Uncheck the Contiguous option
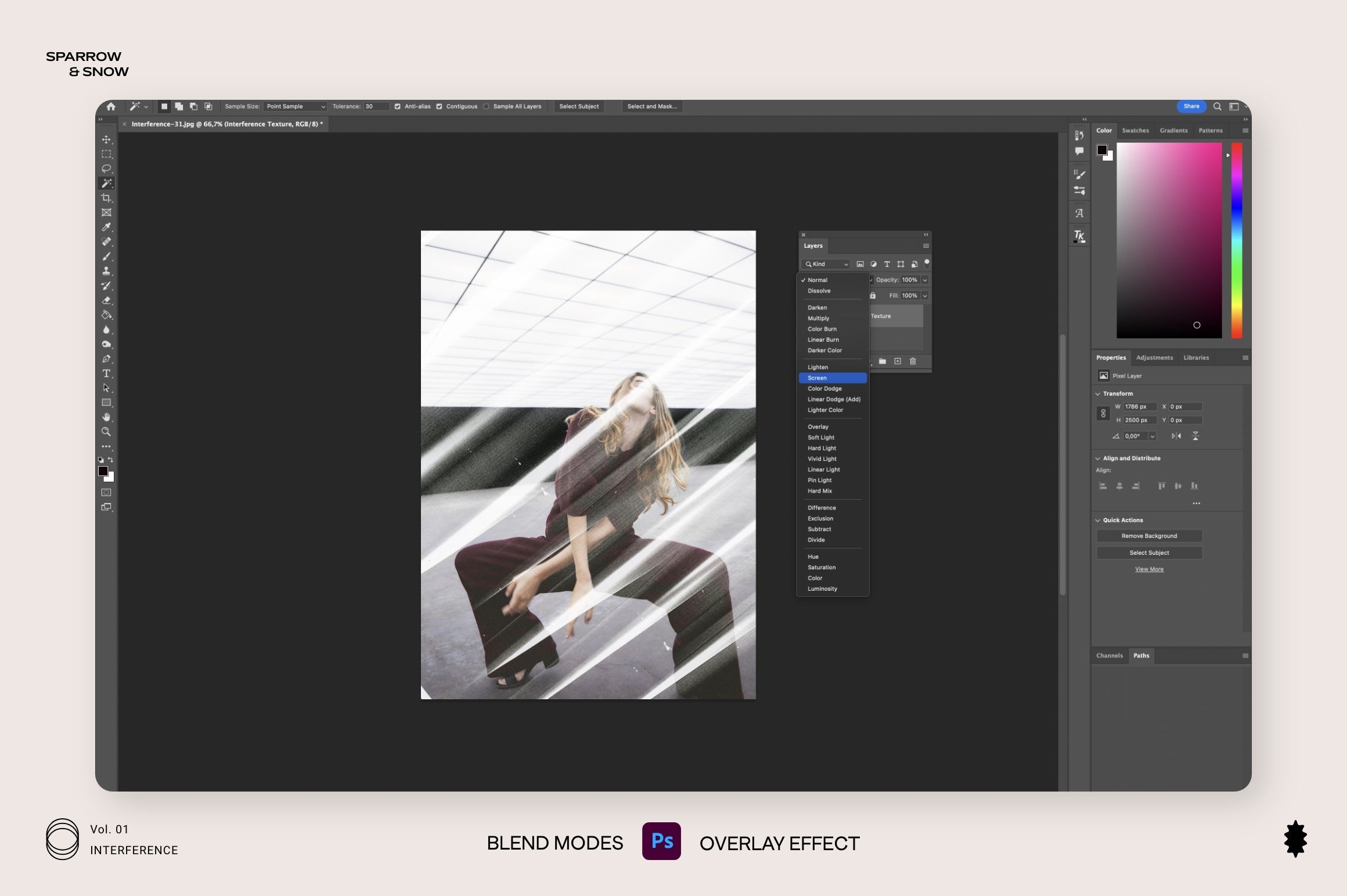This screenshot has width=1347, height=896. (440, 106)
